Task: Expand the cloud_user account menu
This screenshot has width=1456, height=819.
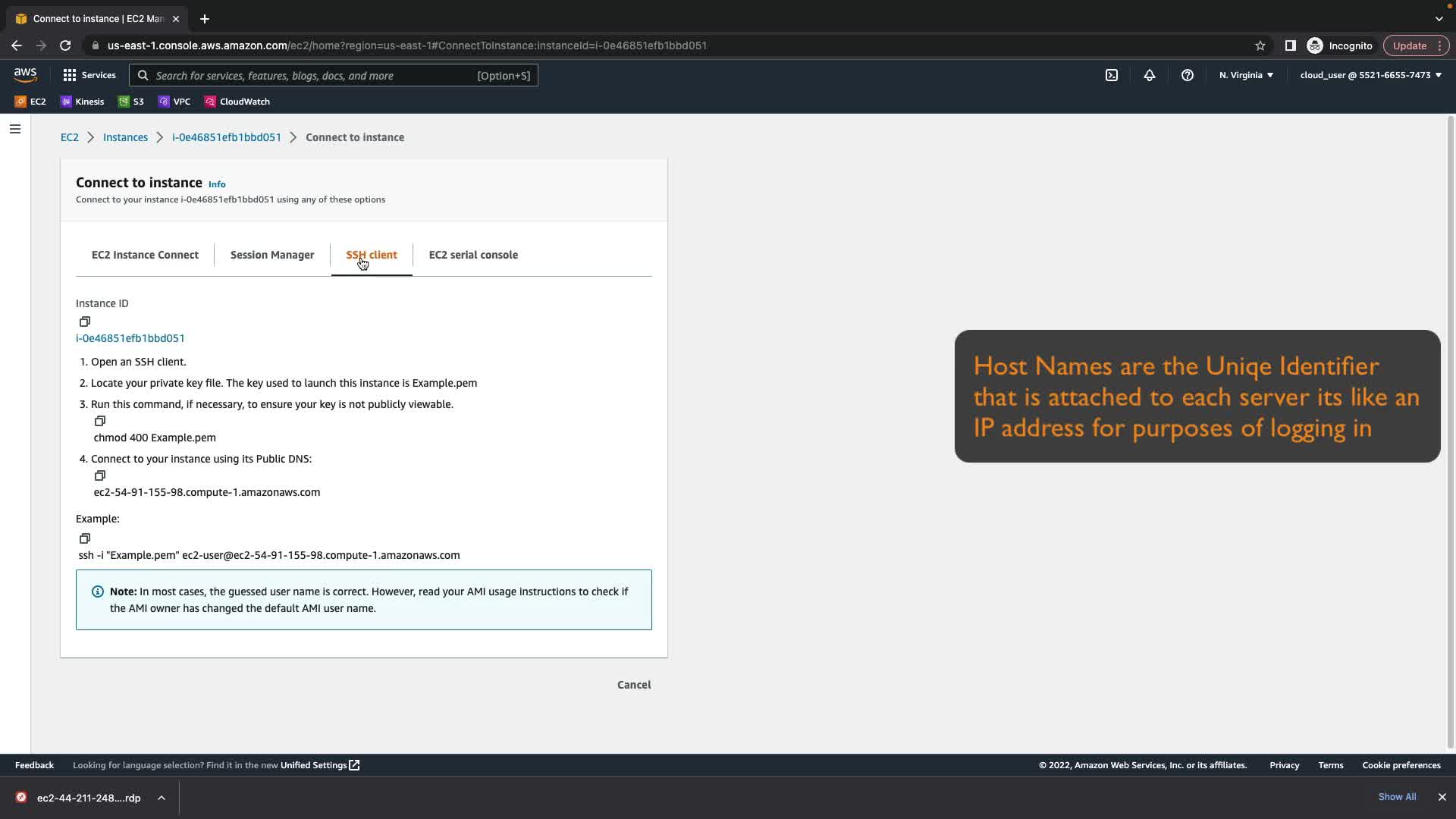Action: [1370, 75]
